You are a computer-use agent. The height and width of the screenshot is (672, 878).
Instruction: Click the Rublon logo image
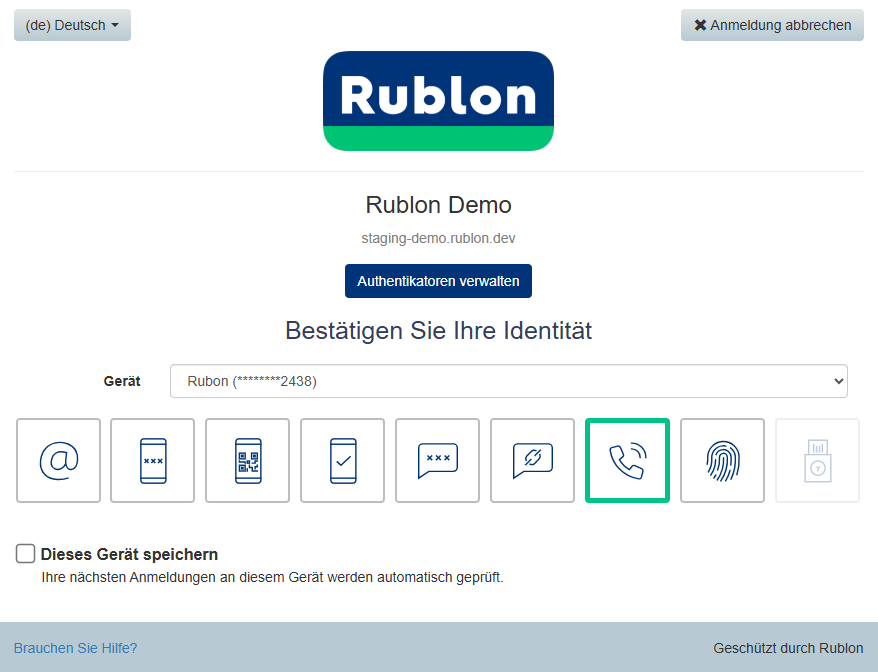tap(438, 101)
